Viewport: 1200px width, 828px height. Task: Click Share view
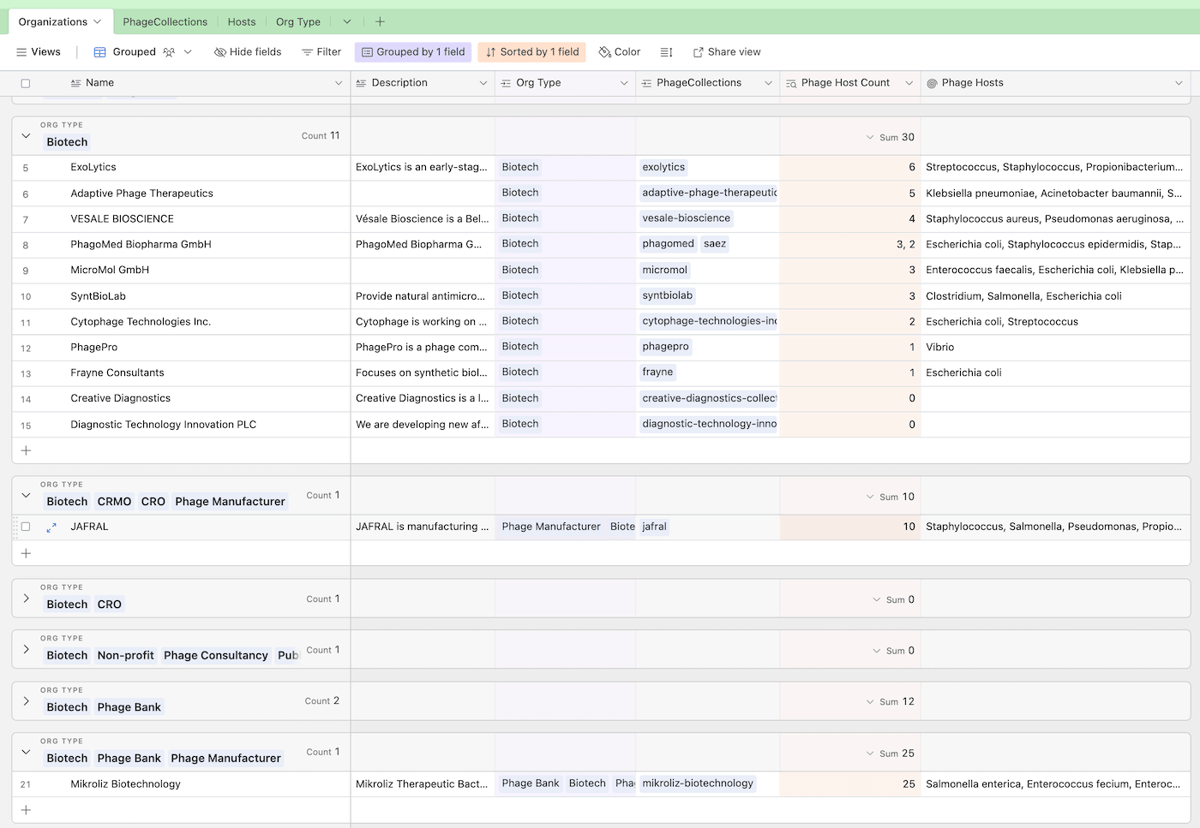point(727,52)
